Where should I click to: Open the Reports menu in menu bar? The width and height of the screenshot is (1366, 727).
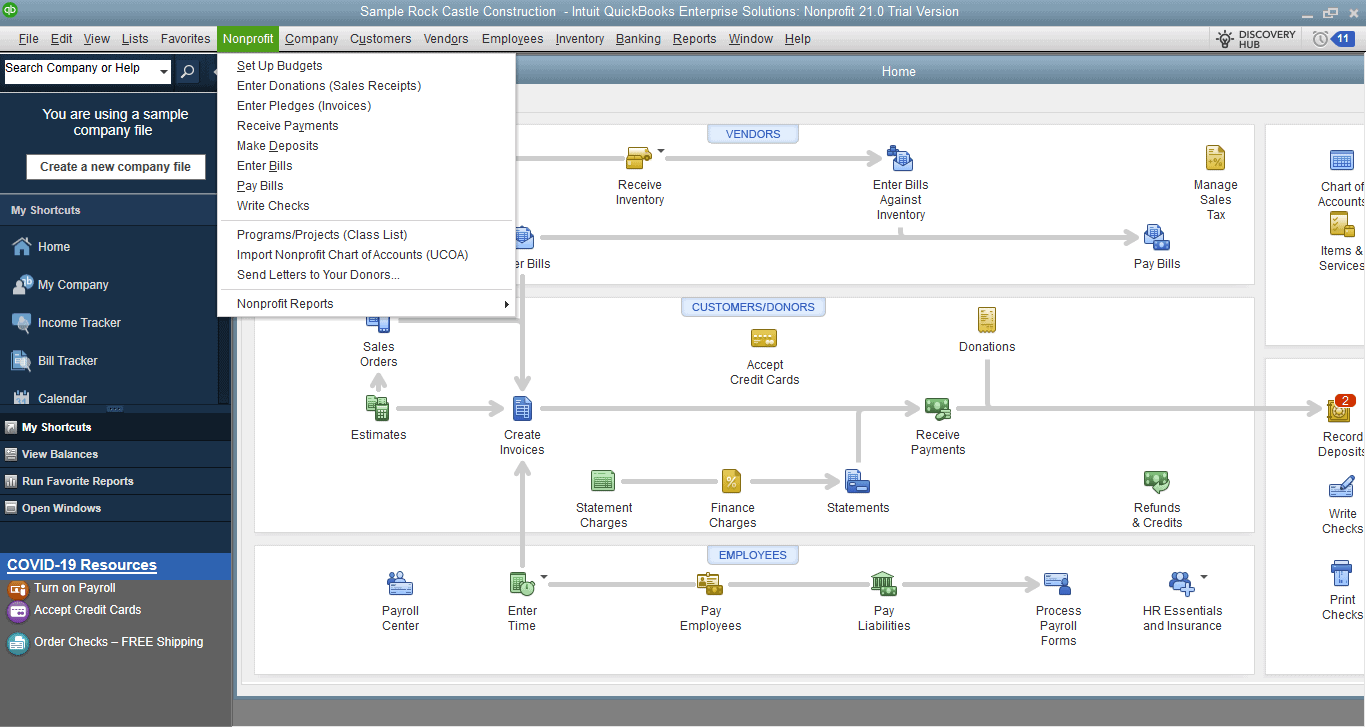[694, 39]
